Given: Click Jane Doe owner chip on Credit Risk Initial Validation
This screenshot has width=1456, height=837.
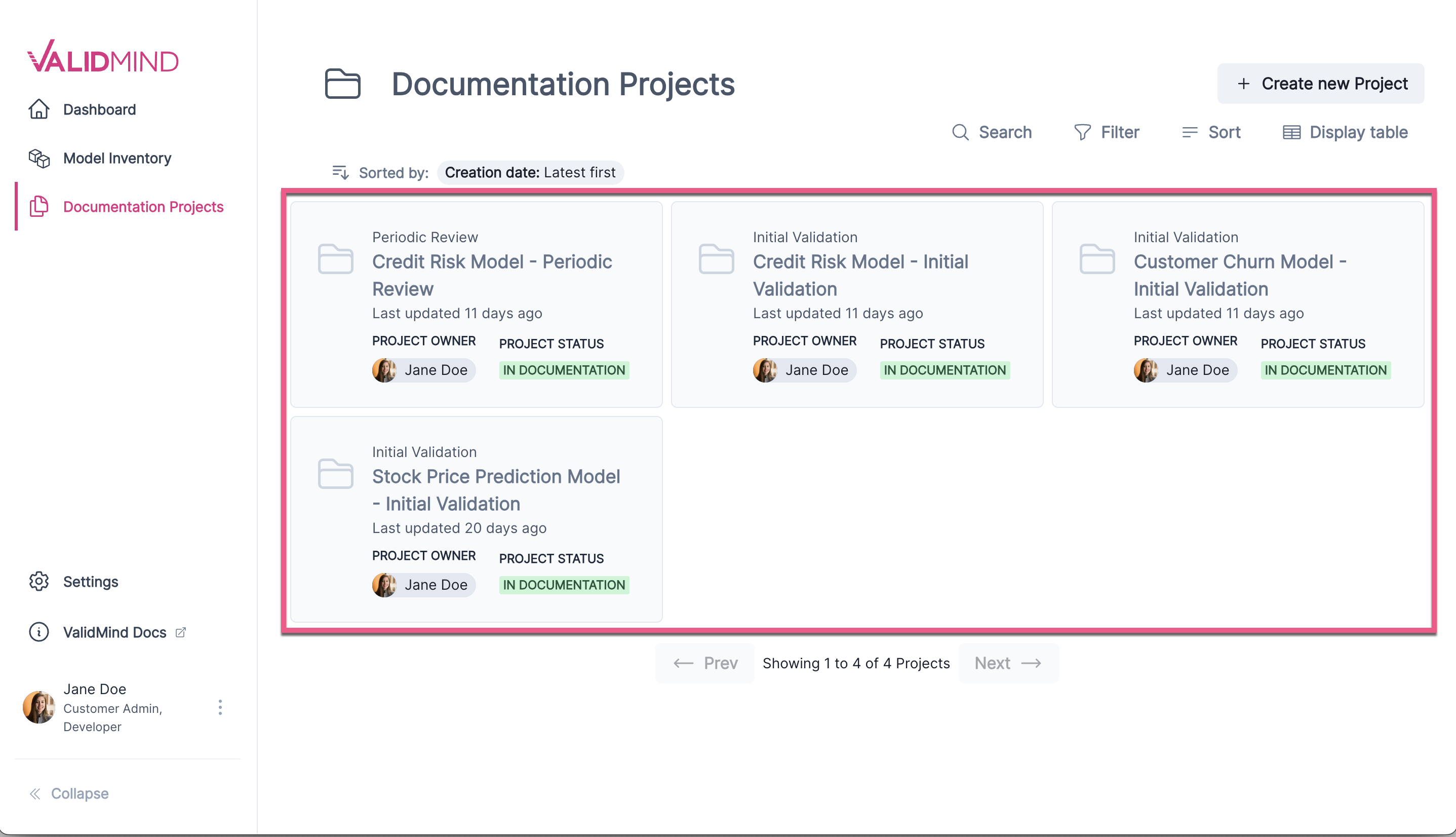Looking at the screenshot, I should click(x=804, y=370).
